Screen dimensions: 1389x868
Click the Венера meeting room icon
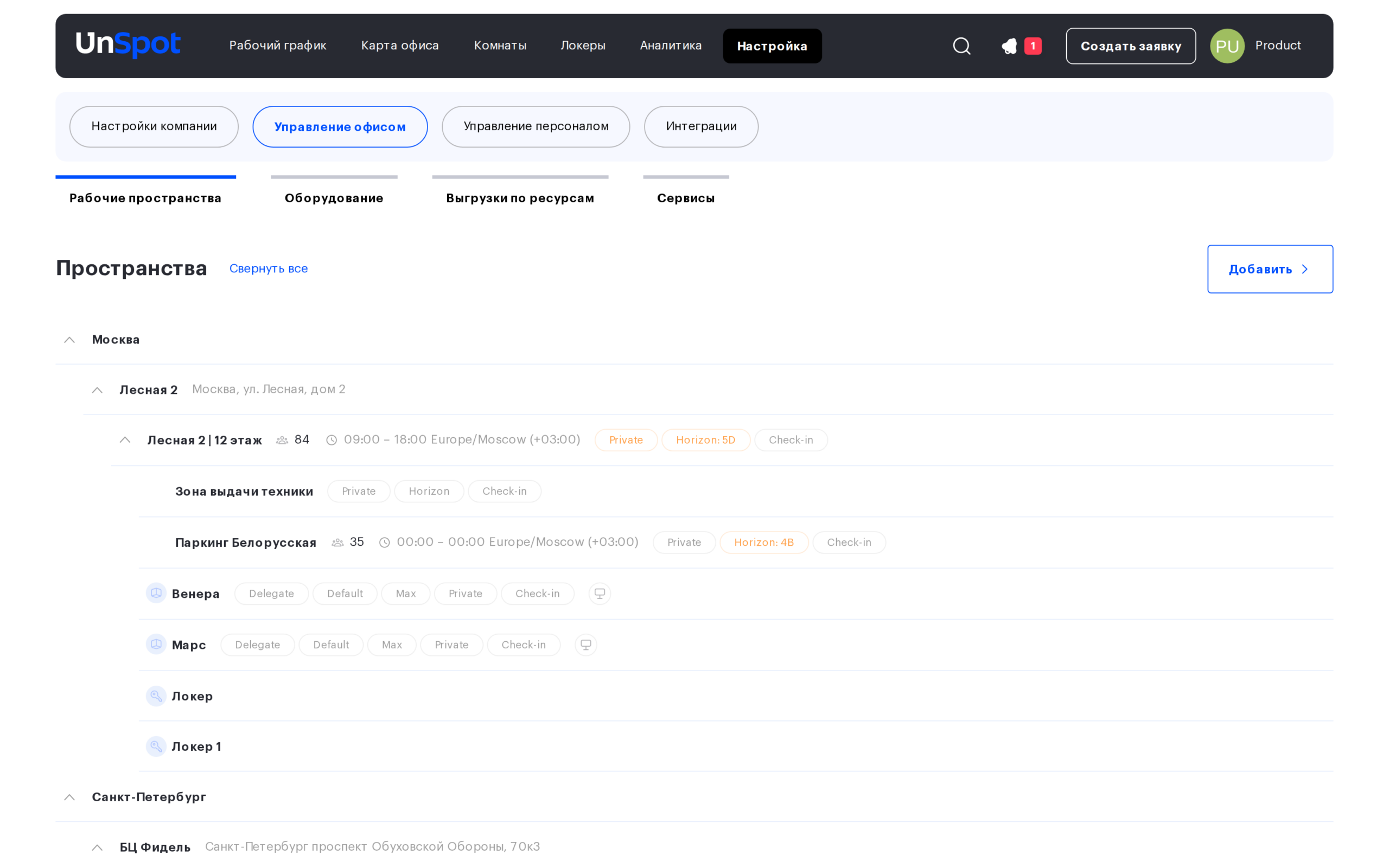tap(156, 593)
